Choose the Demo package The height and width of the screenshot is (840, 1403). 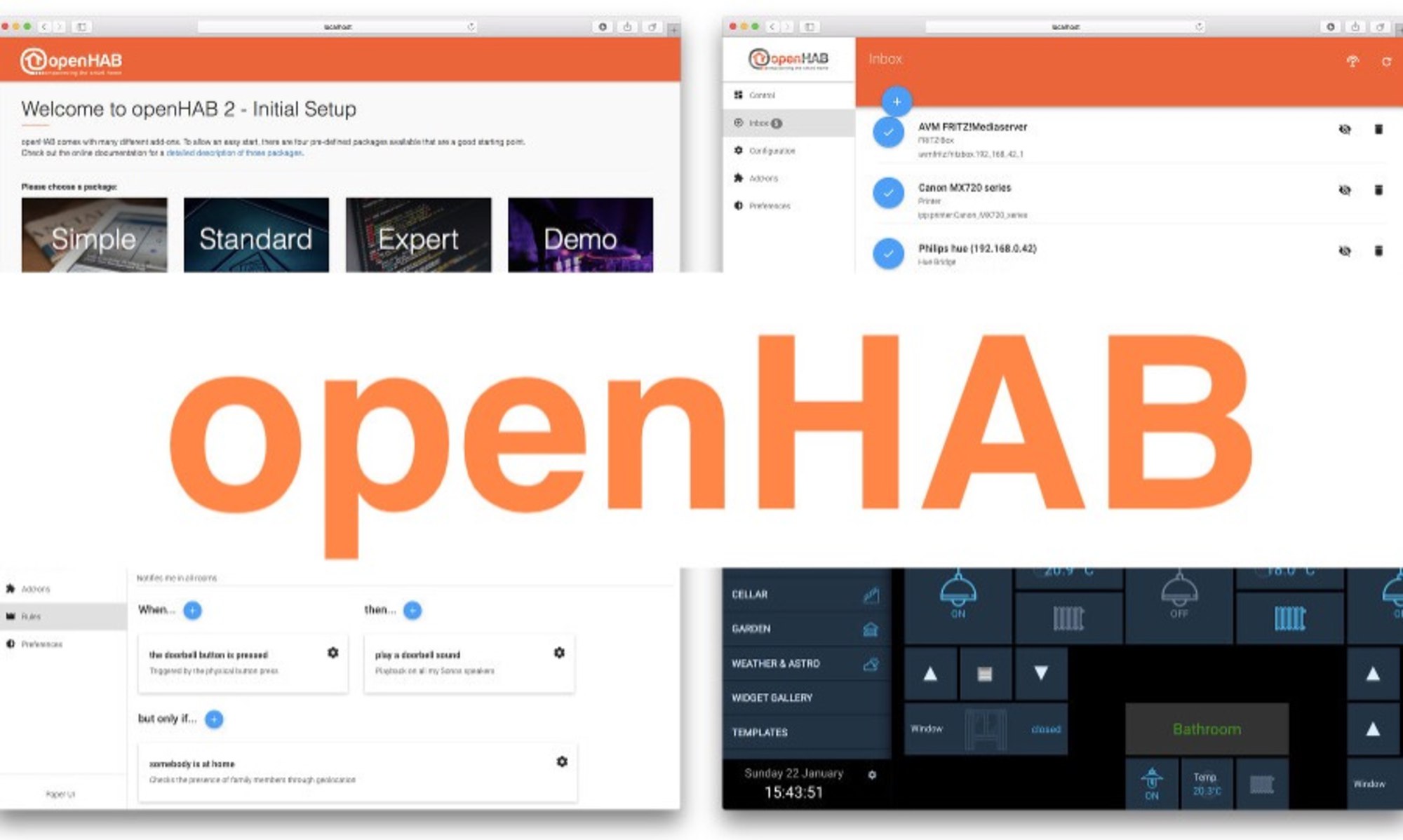point(580,235)
